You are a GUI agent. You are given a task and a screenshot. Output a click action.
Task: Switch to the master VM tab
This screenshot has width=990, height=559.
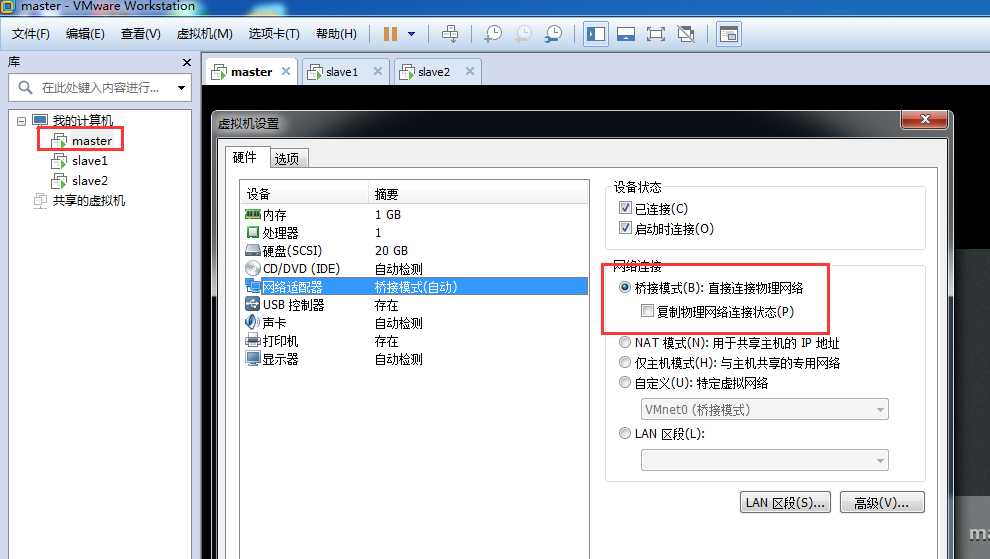pyautogui.click(x=251, y=72)
